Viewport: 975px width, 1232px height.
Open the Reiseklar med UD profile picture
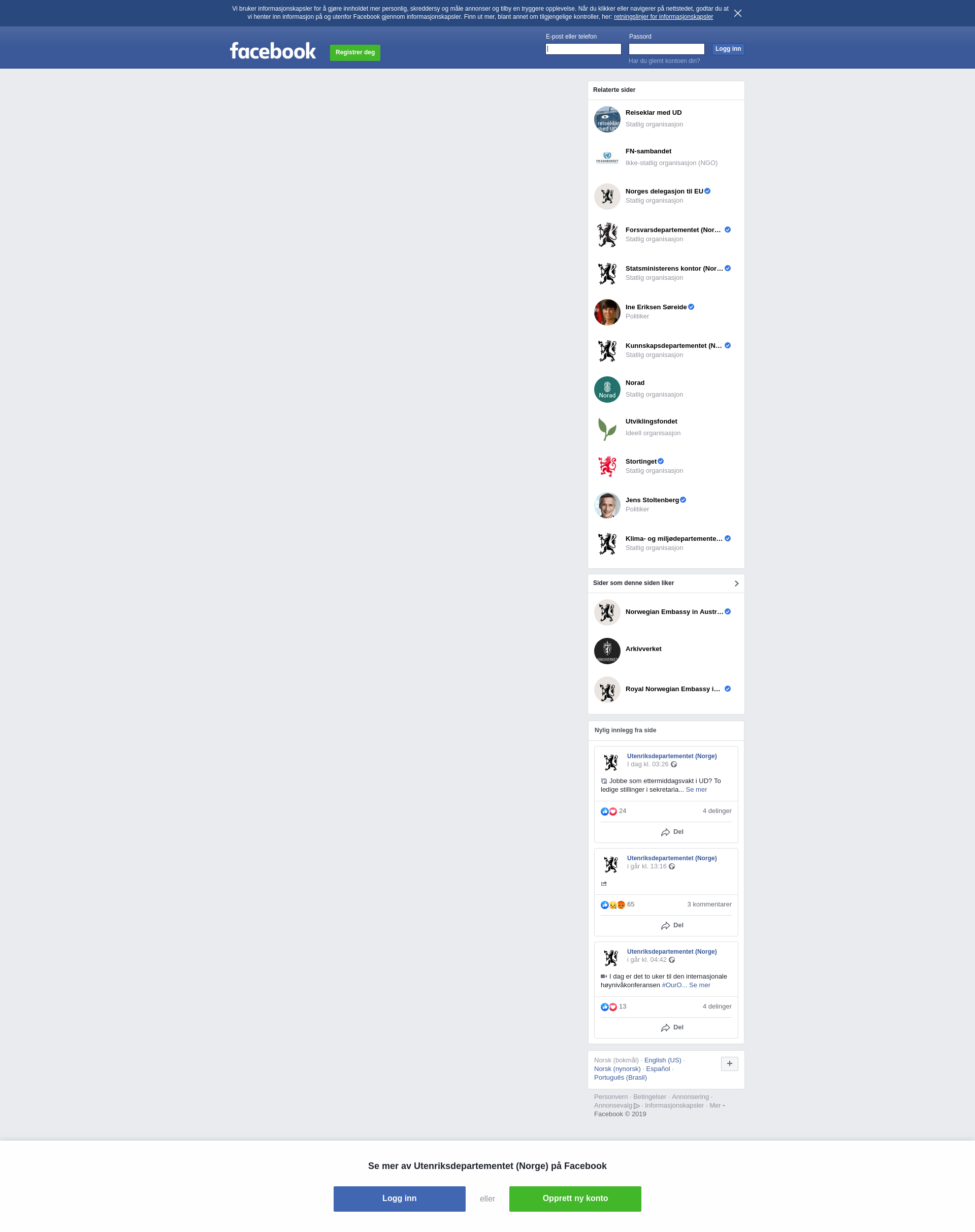coord(607,119)
